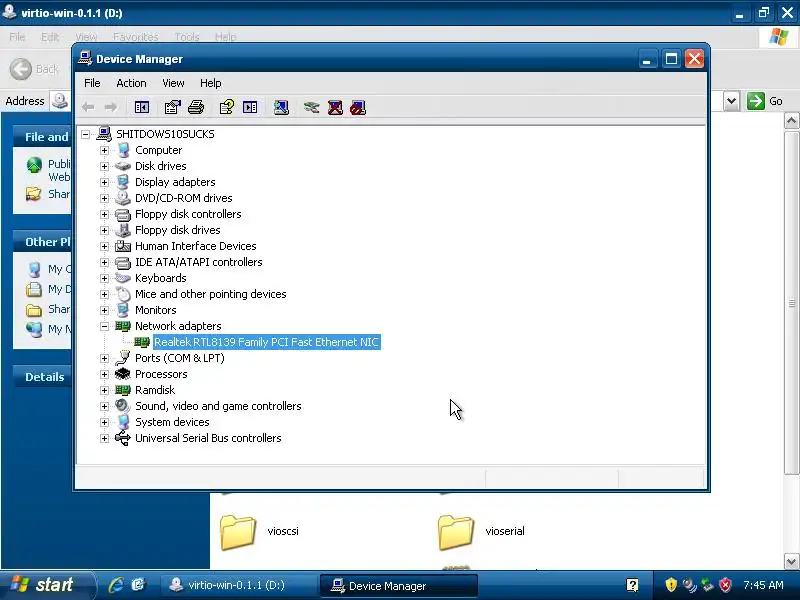Open the Address bar dropdown in Explorer
This screenshot has height=600, width=800.
pyautogui.click(x=731, y=101)
